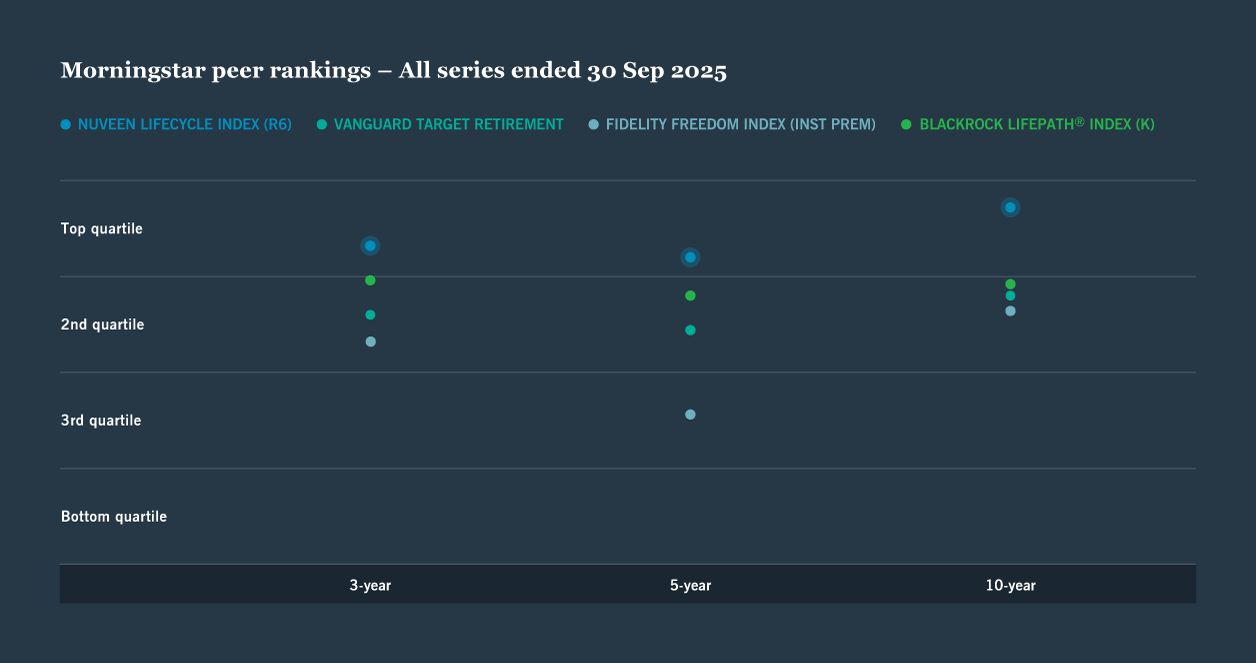Select the Vanguard Target Retirement legend dot
The width and height of the screenshot is (1256, 663).
point(320,124)
